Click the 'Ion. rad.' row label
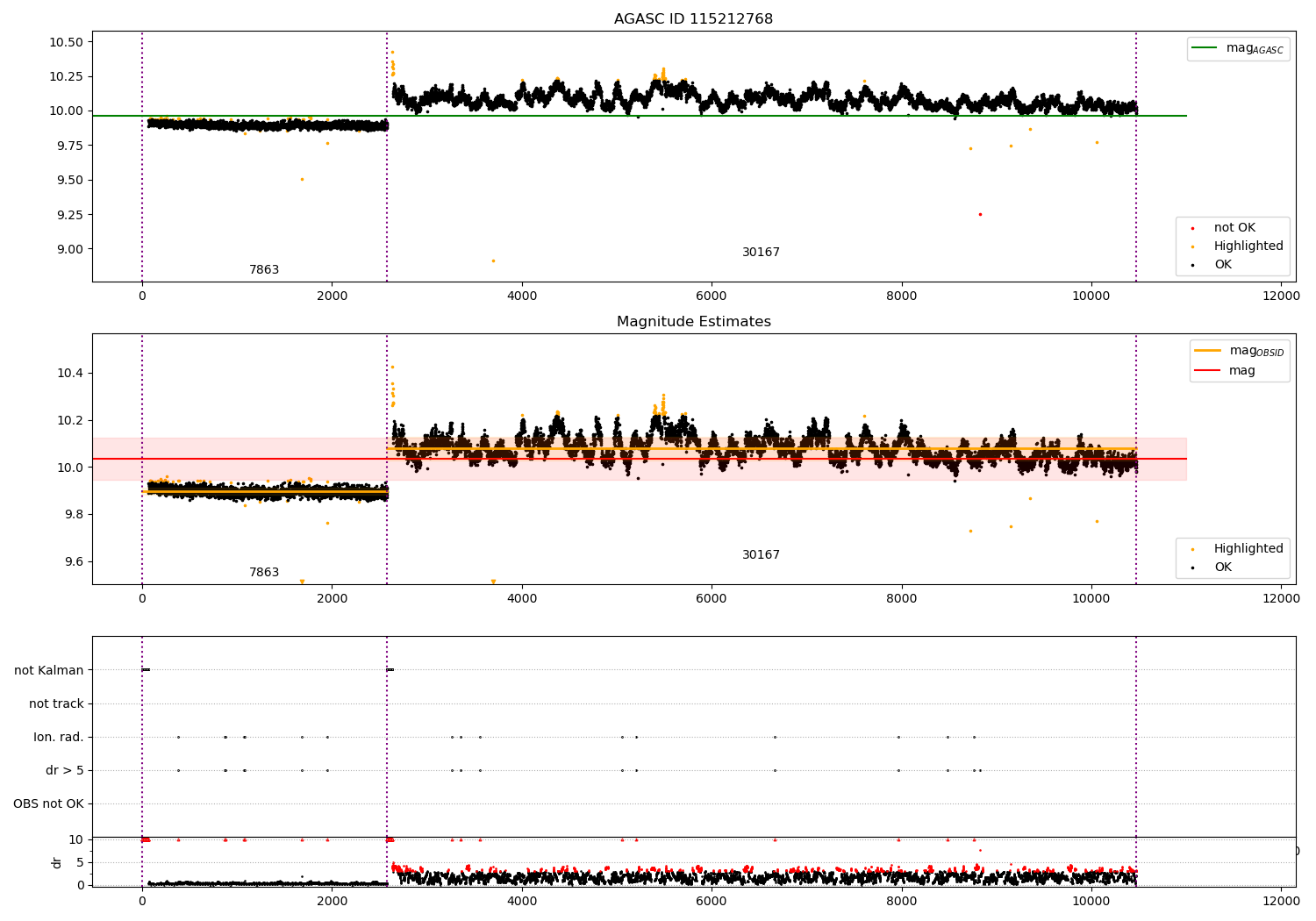This screenshot has height=921, width=1316. [x=59, y=738]
